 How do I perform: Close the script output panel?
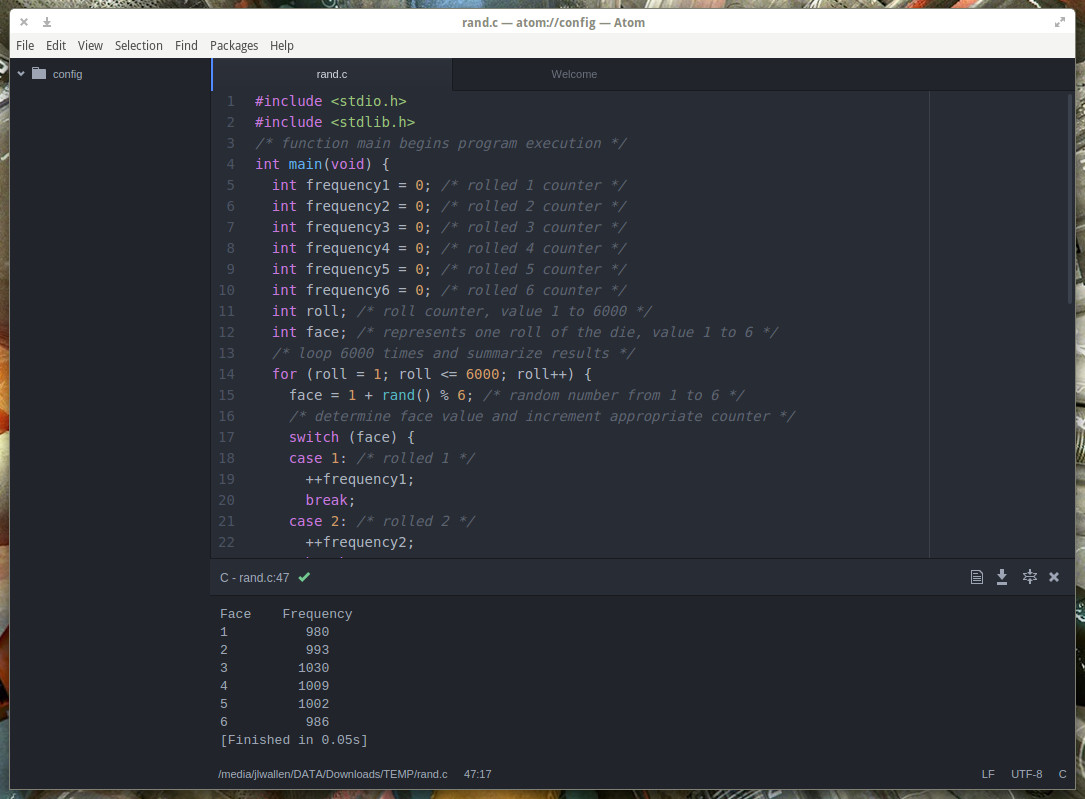[1054, 577]
